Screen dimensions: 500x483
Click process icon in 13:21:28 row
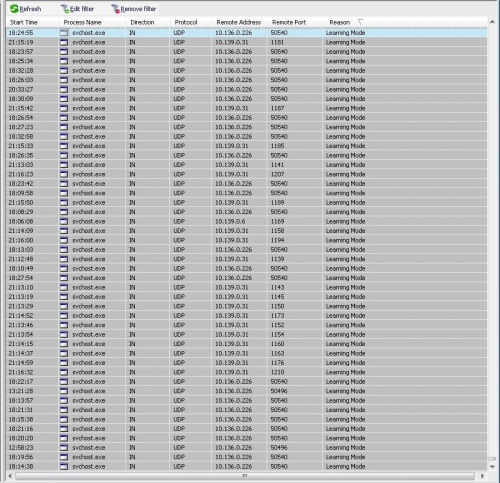[x=64, y=391]
